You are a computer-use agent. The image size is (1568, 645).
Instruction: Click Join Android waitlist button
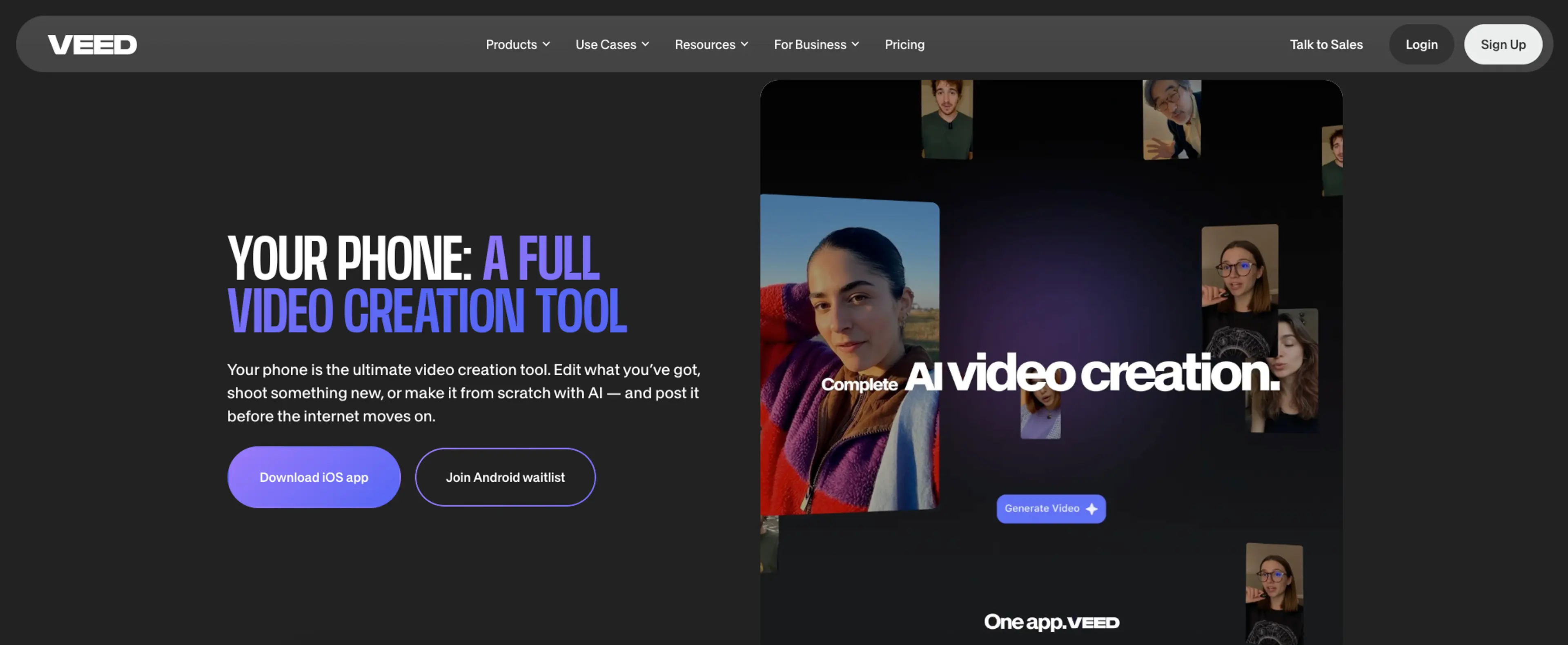coord(505,477)
